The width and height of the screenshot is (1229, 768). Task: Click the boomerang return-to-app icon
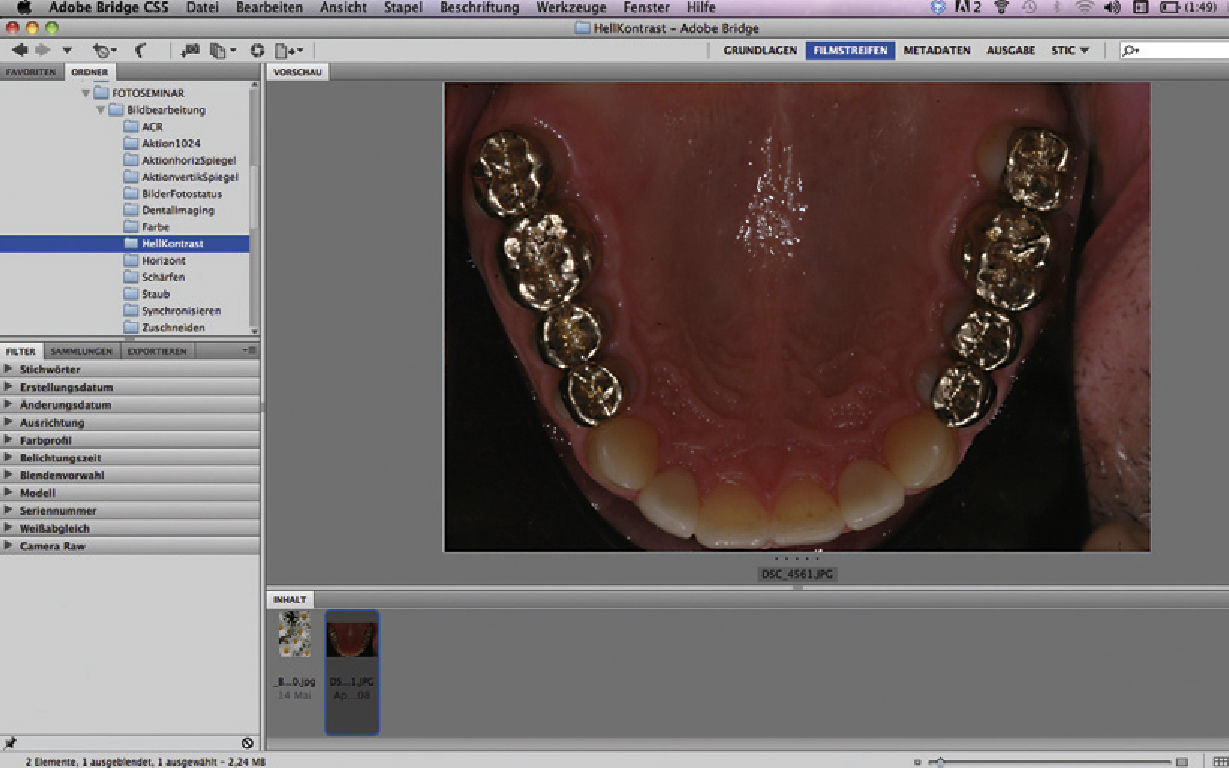click(140, 50)
